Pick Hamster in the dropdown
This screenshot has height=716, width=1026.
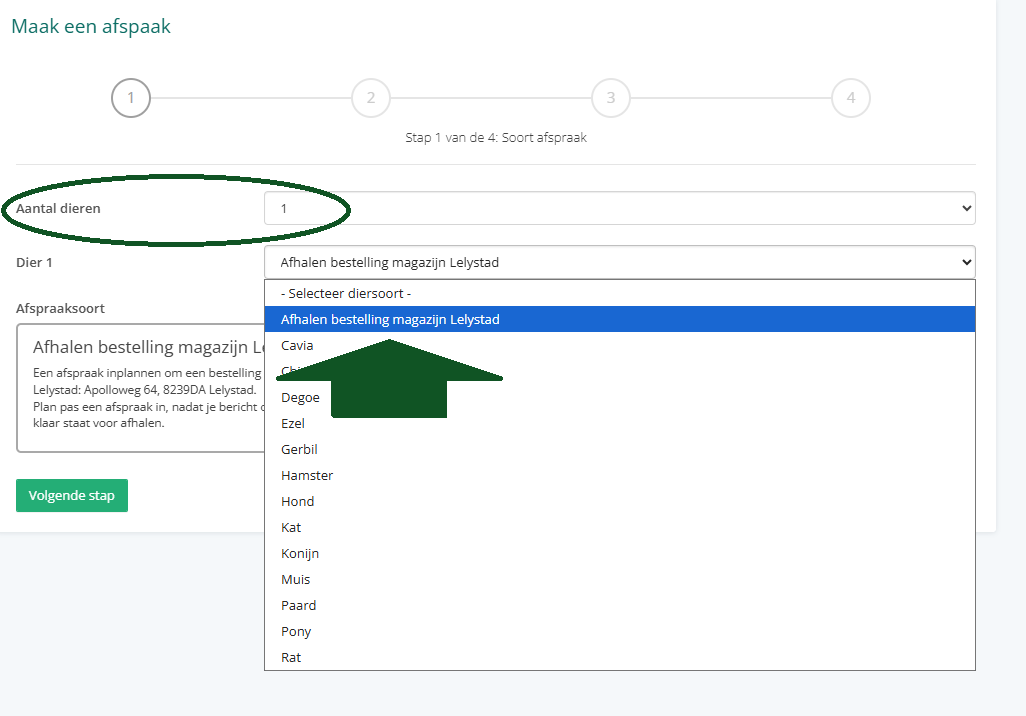(307, 476)
